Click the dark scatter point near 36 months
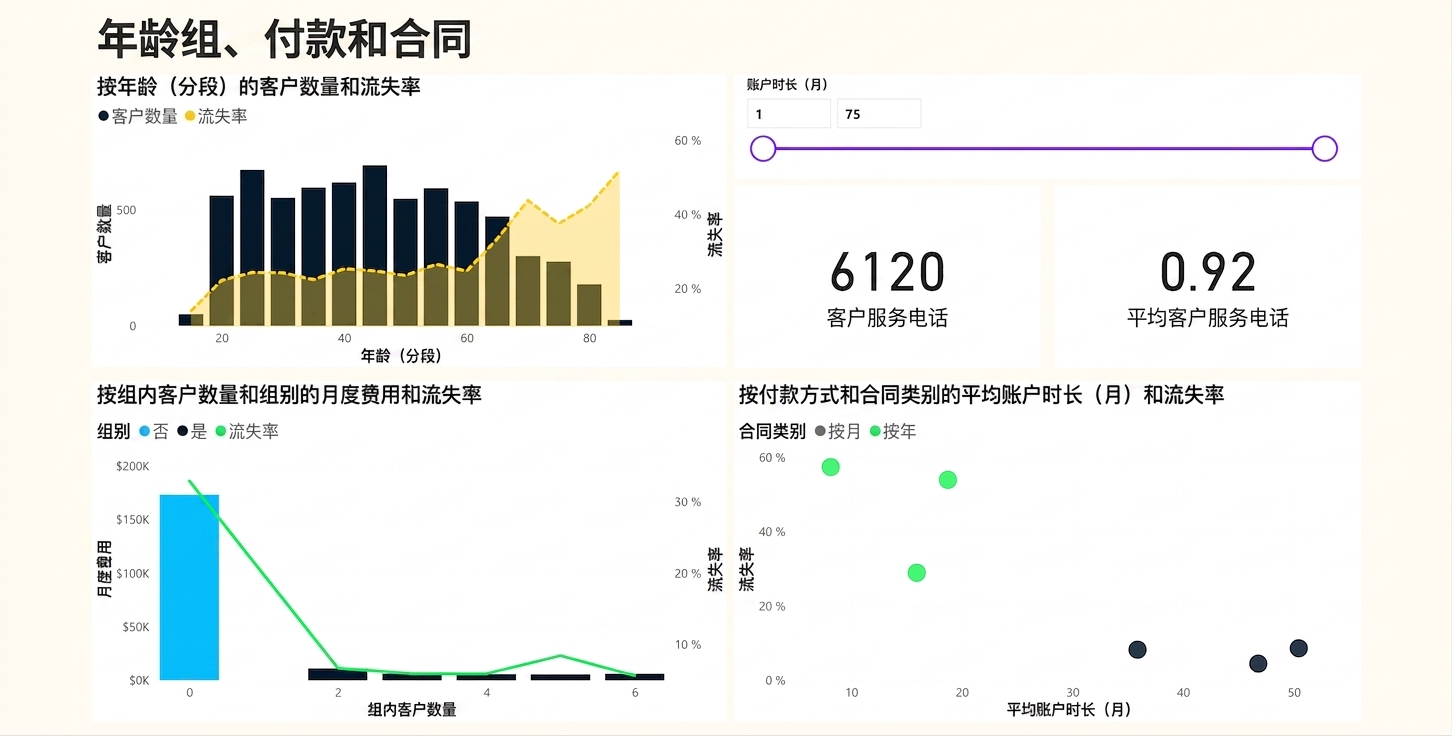Viewport: 1452px width, 736px height. tap(1137, 650)
